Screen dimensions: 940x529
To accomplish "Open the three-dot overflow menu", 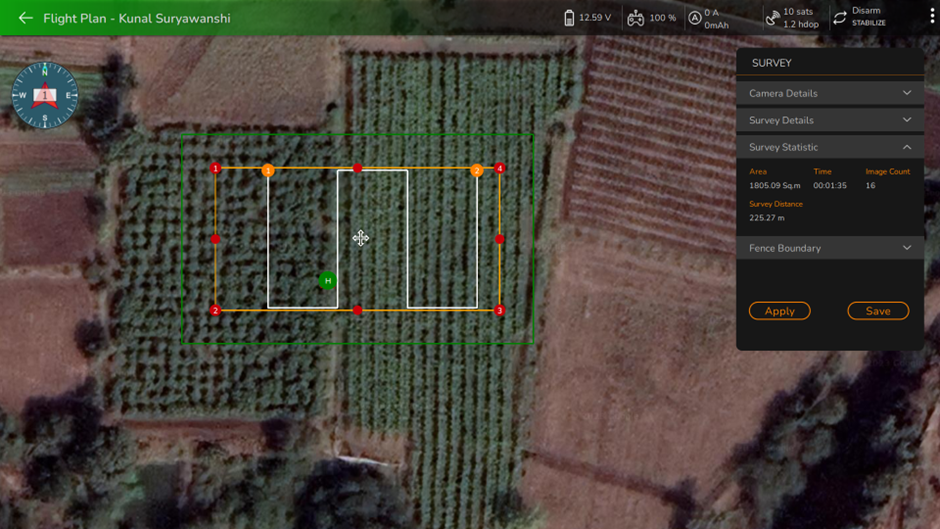I will tap(932, 17).
